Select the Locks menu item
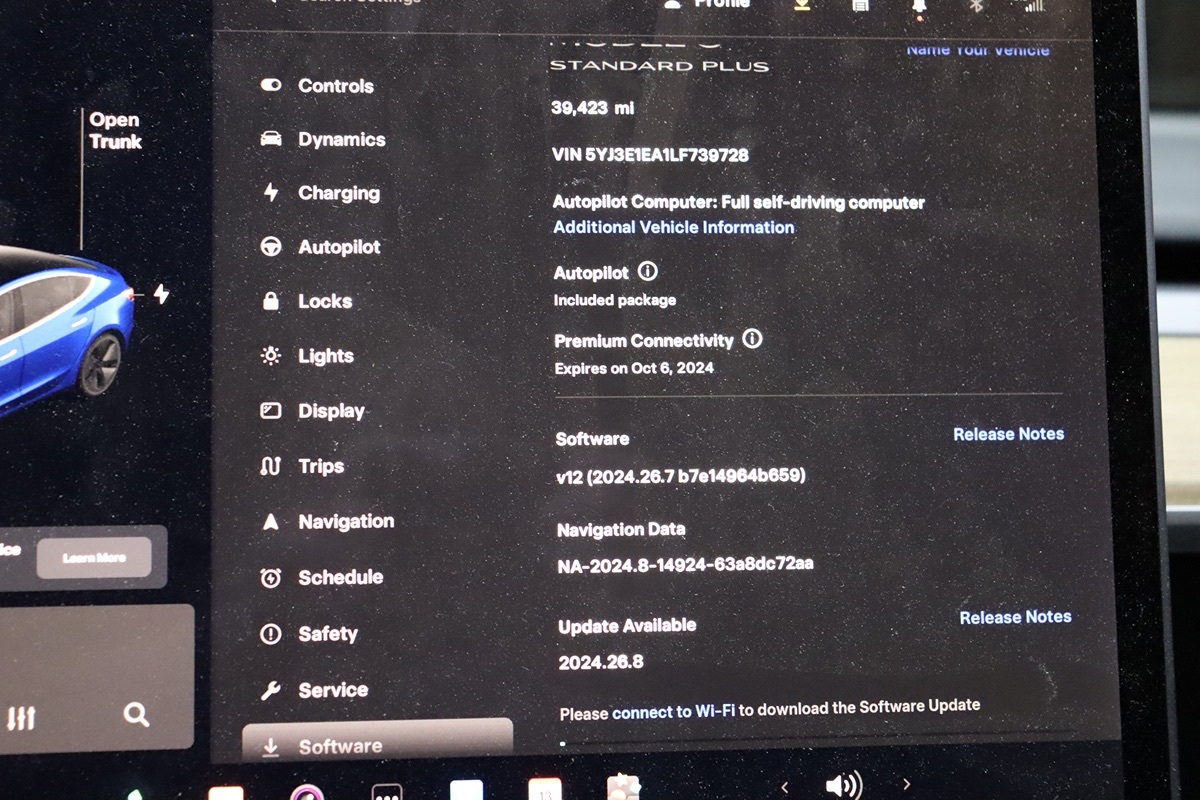The width and height of the screenshot is (1200, 800). (x=306, y=301)
